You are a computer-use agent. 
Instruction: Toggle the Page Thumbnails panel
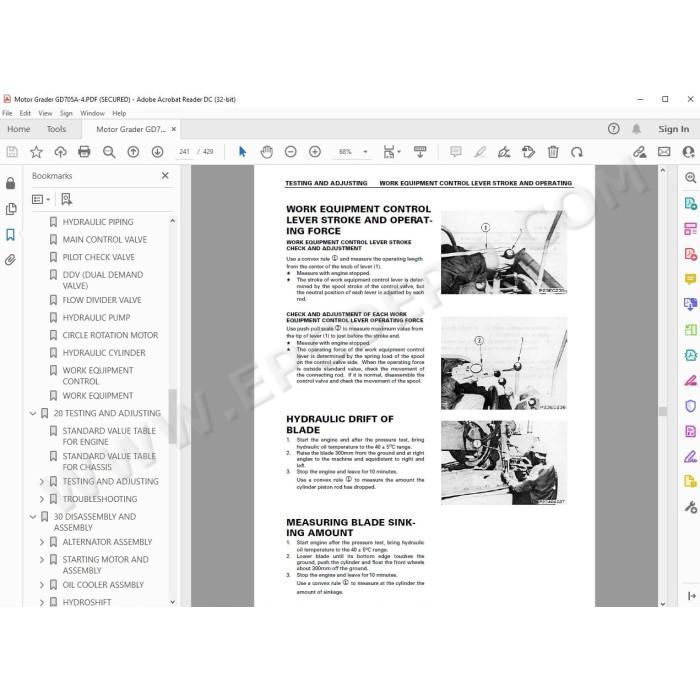coord(11,209)
